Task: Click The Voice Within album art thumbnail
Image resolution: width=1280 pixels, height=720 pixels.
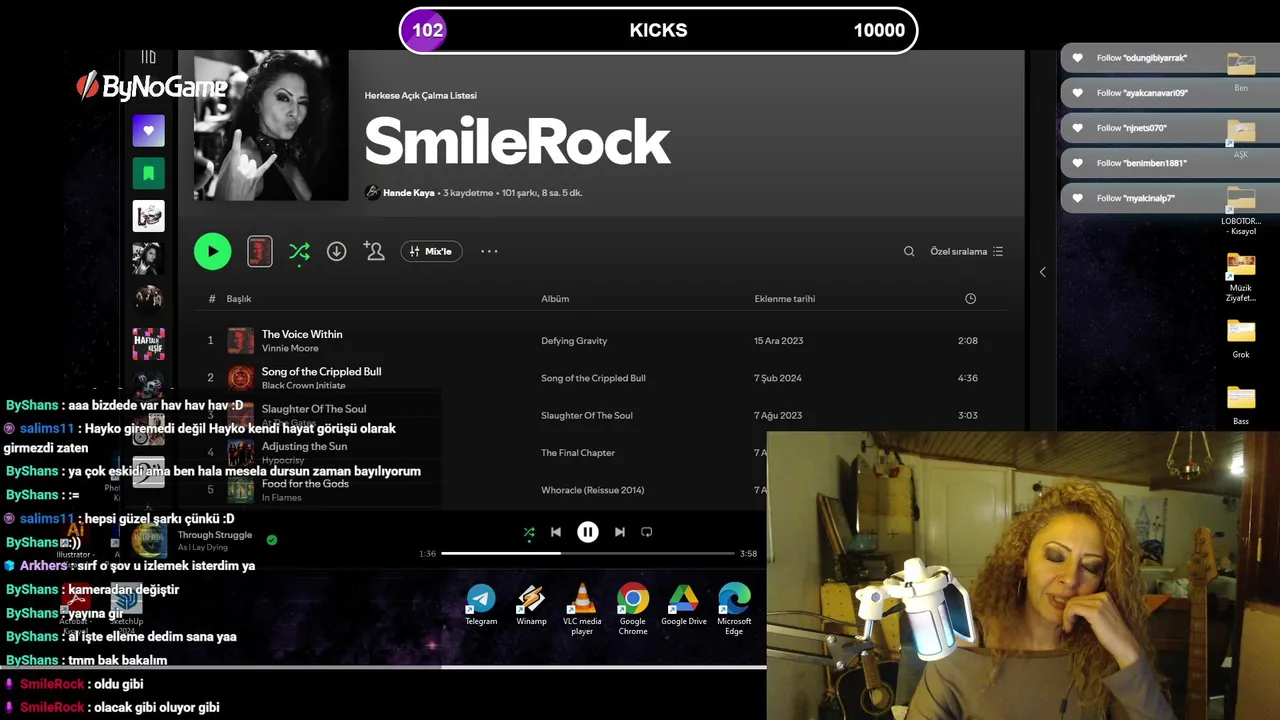Action: (240, 341)
